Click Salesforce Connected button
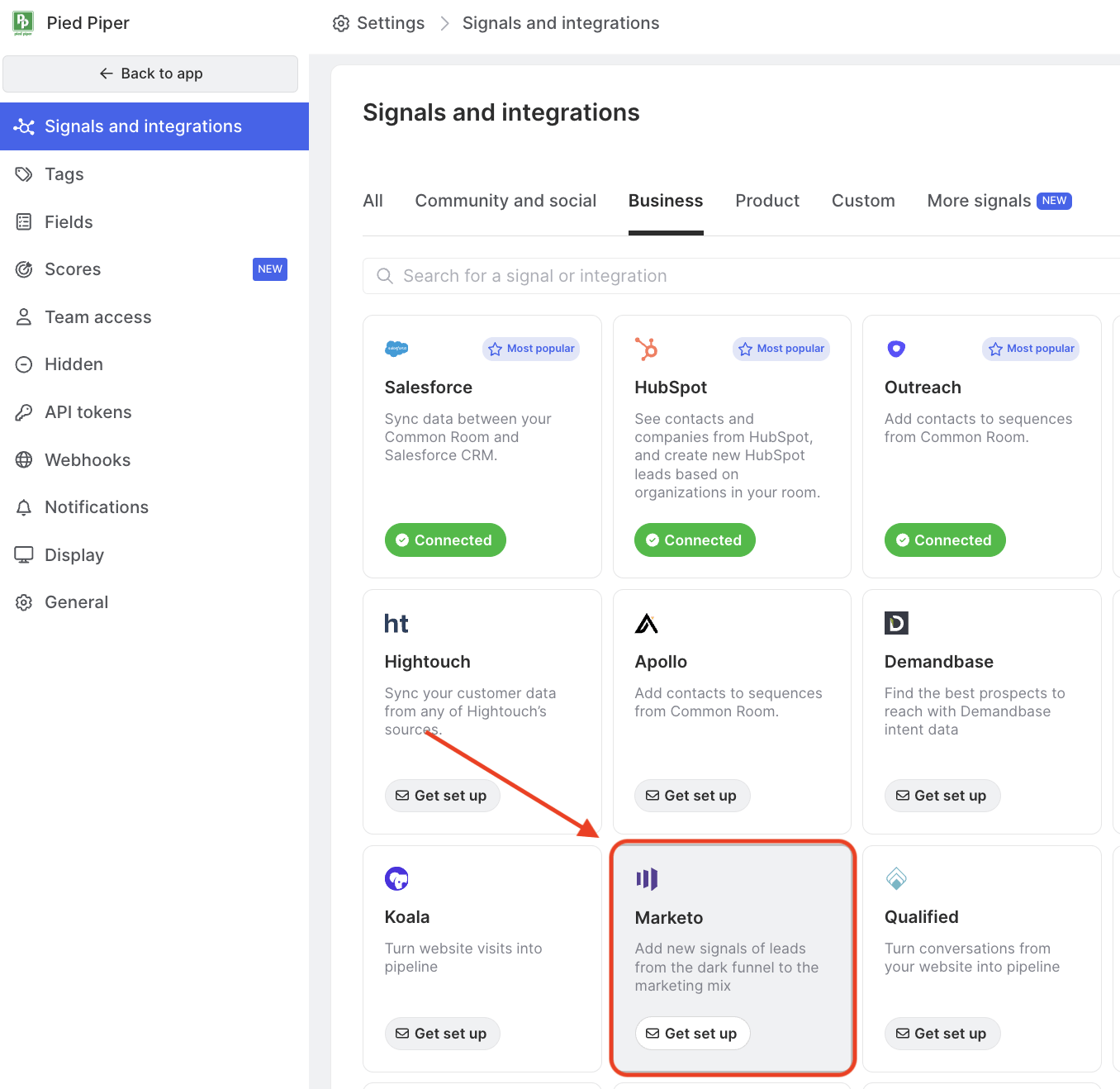The image size is (1120, 1089). click(445, 540)
